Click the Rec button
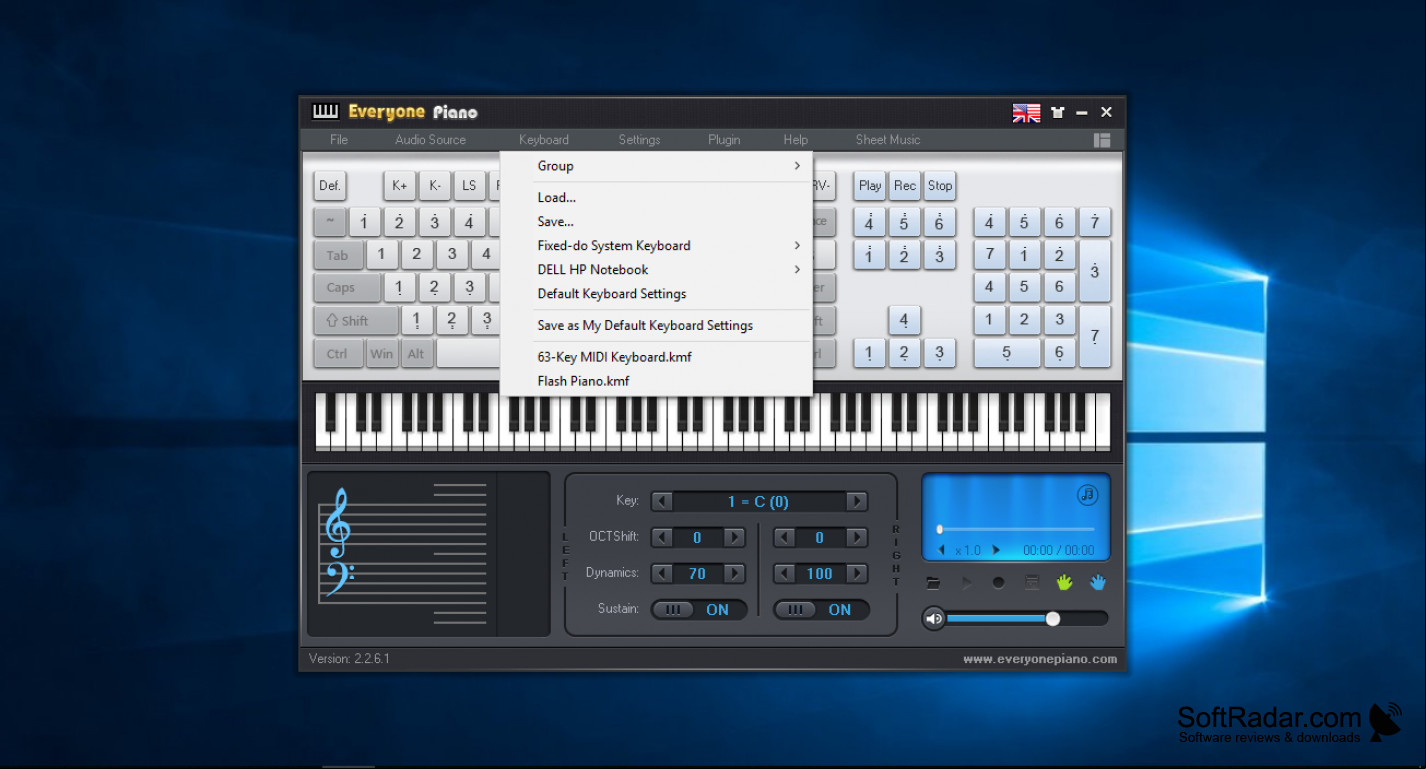The width and height of the screenshot is (1426, 769). click(905, 186)
